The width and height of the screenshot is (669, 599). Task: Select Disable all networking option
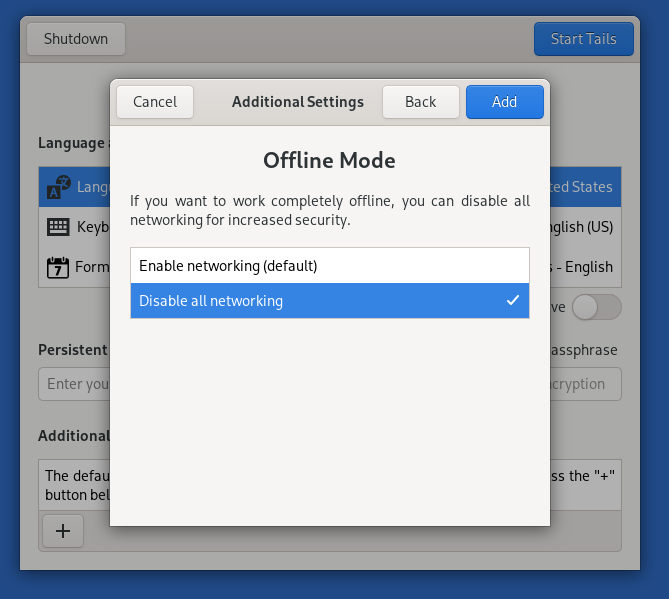[x=330, y=301]
